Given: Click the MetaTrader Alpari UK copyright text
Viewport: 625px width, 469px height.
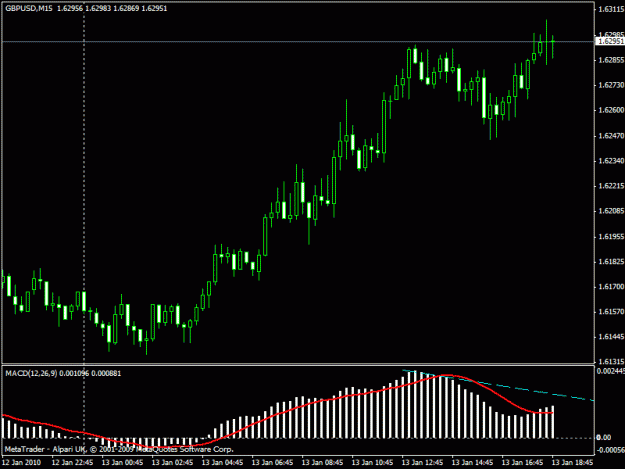Looking at the screenshot, I should tap(119, 449).
